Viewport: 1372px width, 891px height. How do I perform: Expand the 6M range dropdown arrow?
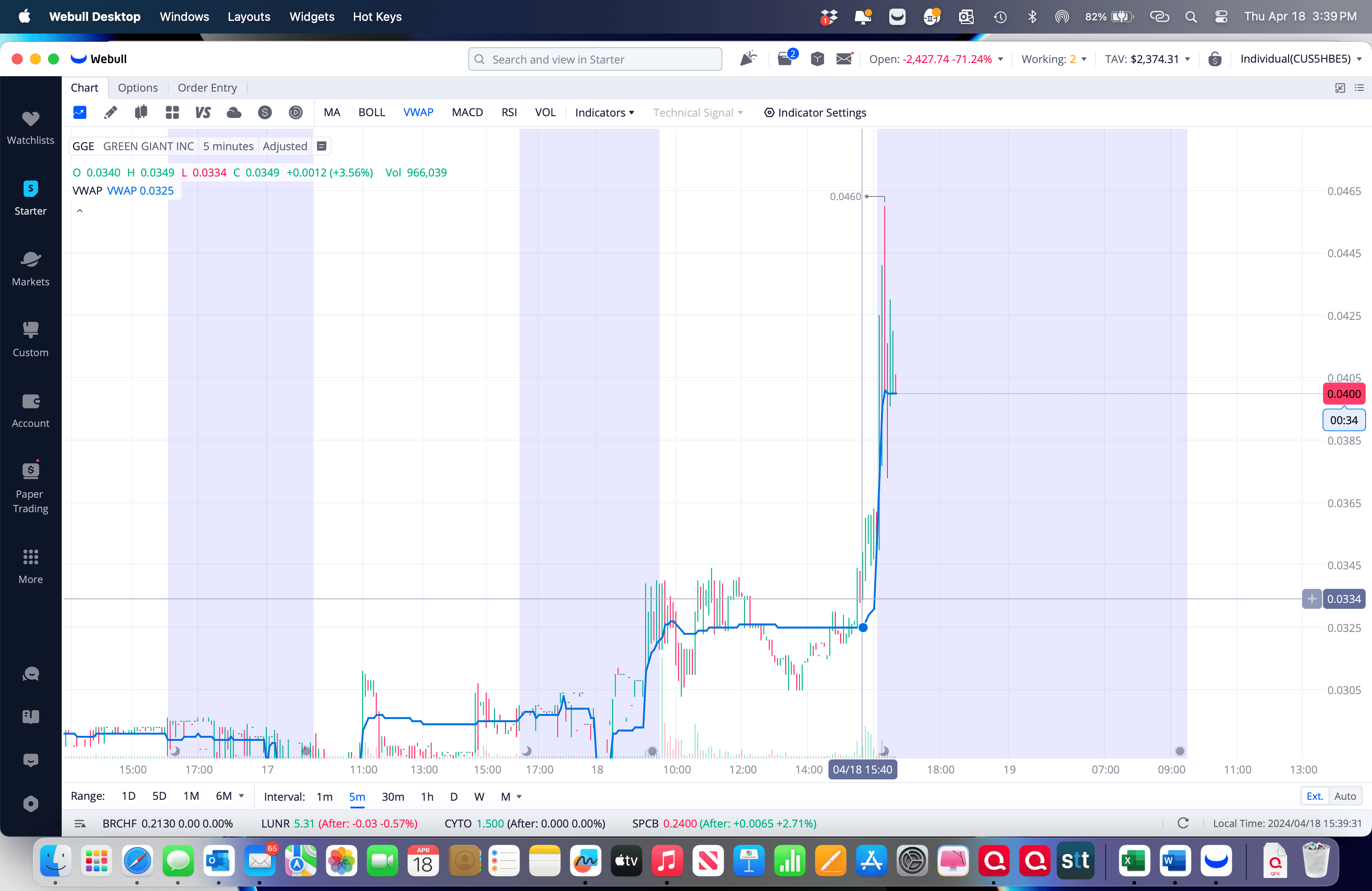241,797
